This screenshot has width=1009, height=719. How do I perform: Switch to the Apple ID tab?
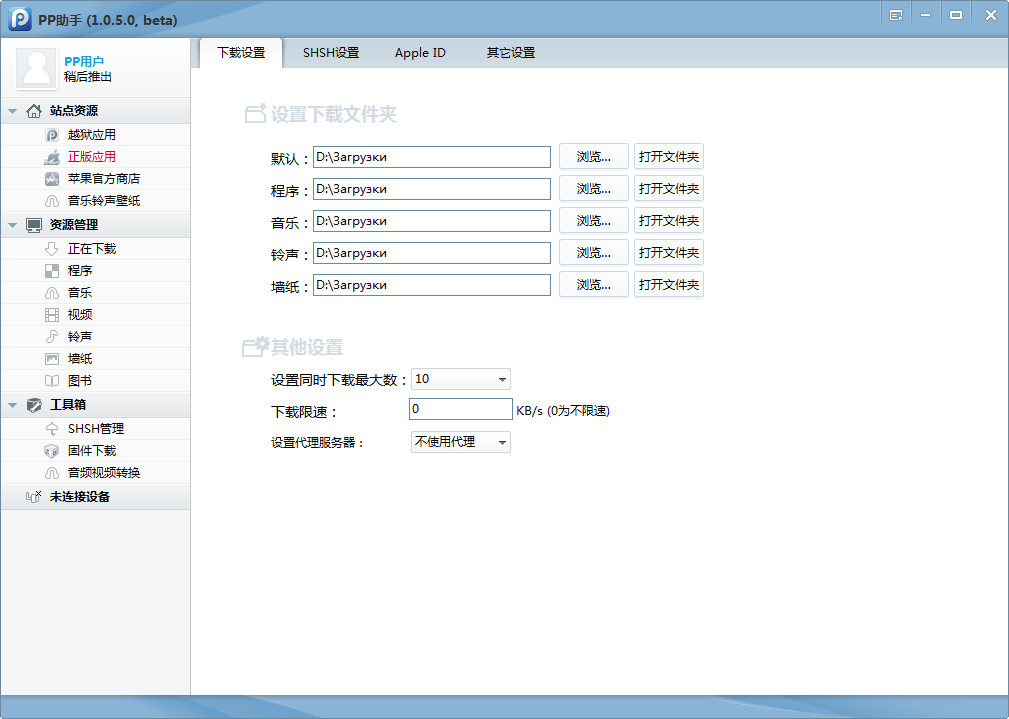coord(420,53)
